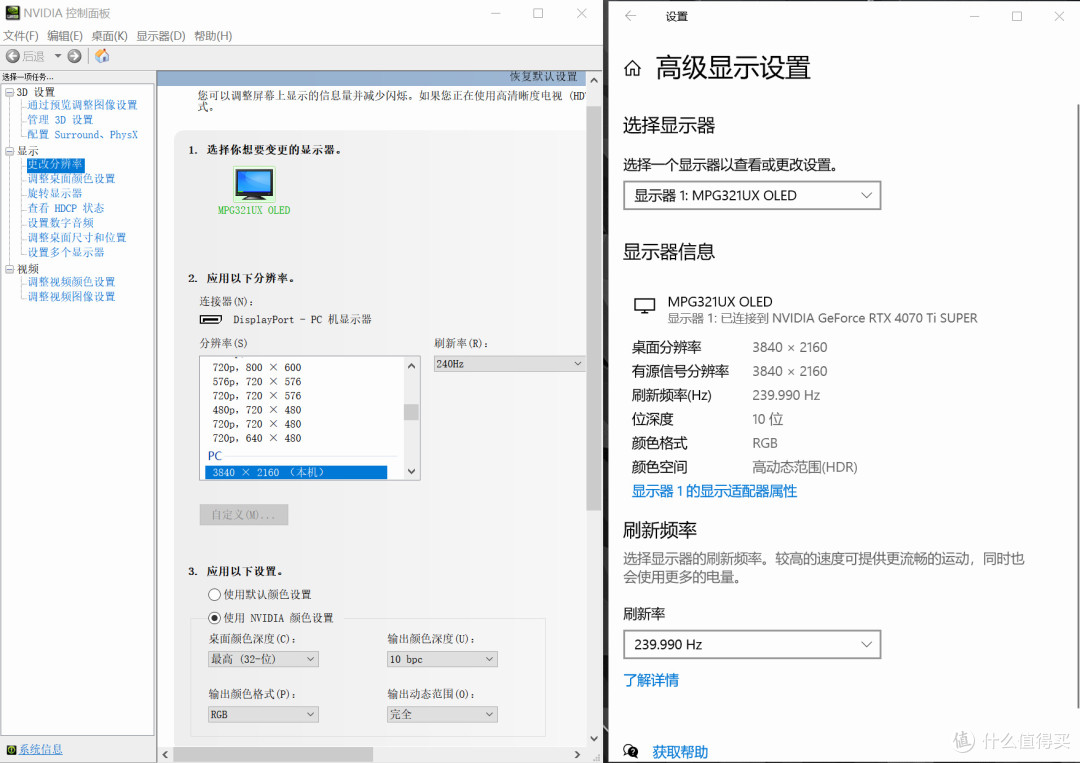This screenshot has width=1080, height=763.
Task: Open the 帮助(H) menu
Action: [x=213, y=36]
